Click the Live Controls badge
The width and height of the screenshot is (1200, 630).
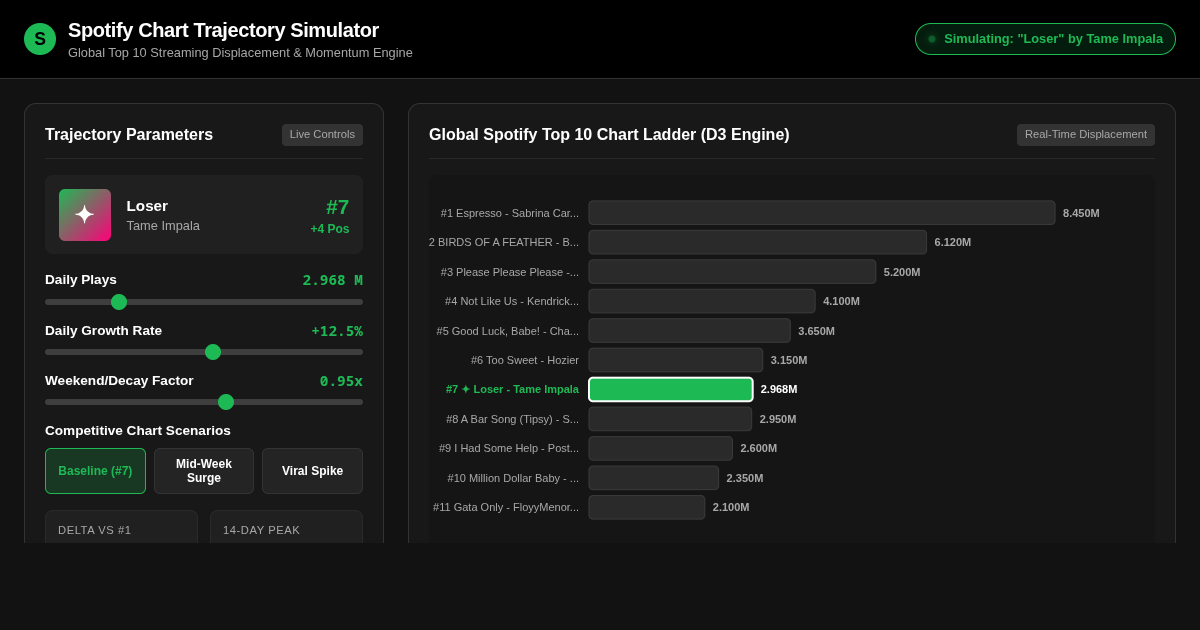click(x=322, y=135)
